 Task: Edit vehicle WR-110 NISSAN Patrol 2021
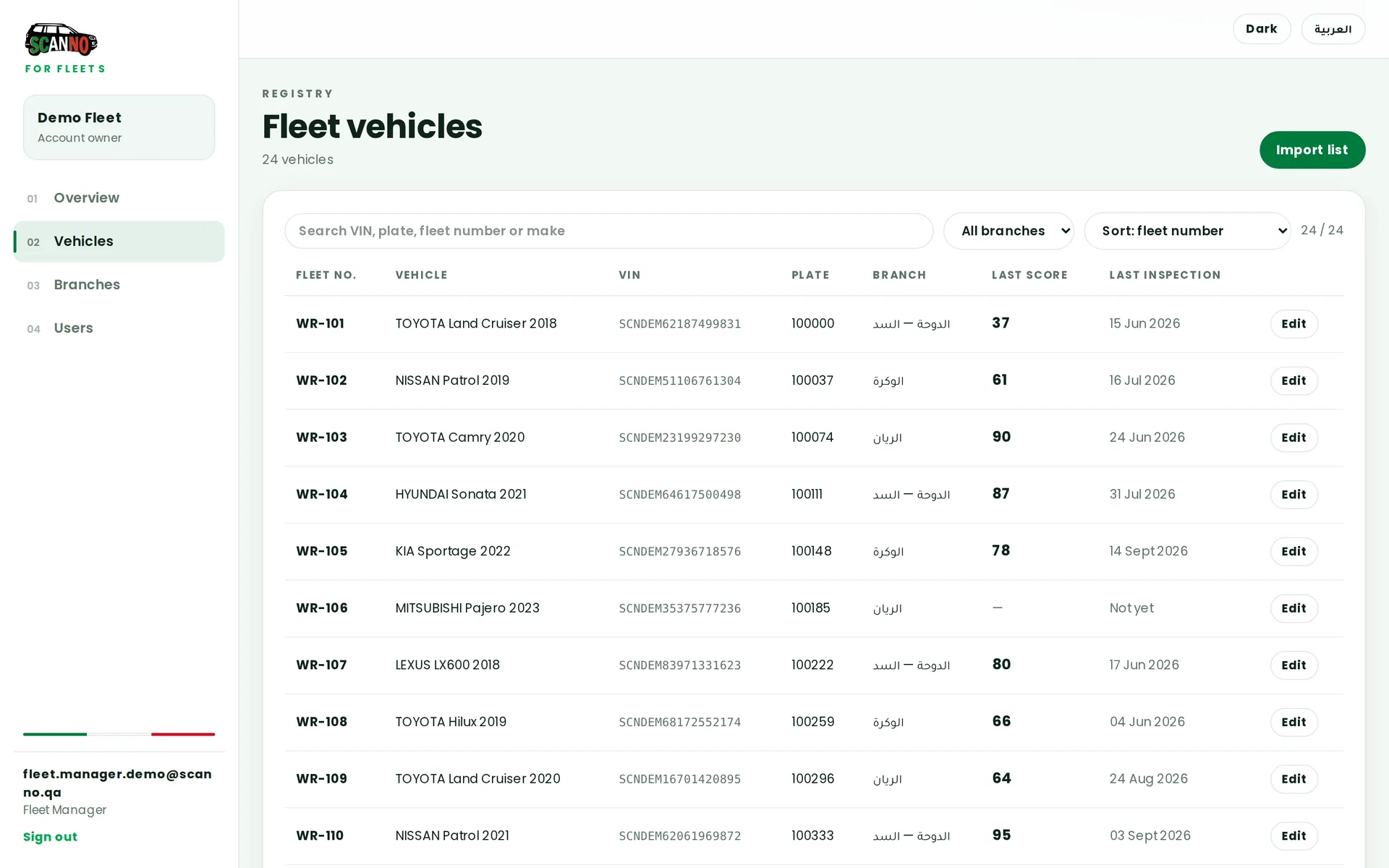click(x=1294, y=836)
